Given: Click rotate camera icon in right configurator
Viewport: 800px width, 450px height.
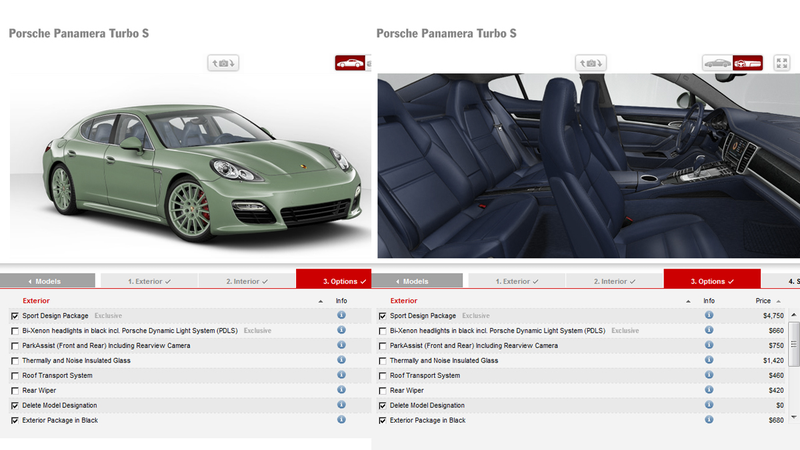Looking at the screenshot, I should coord(591,63).
